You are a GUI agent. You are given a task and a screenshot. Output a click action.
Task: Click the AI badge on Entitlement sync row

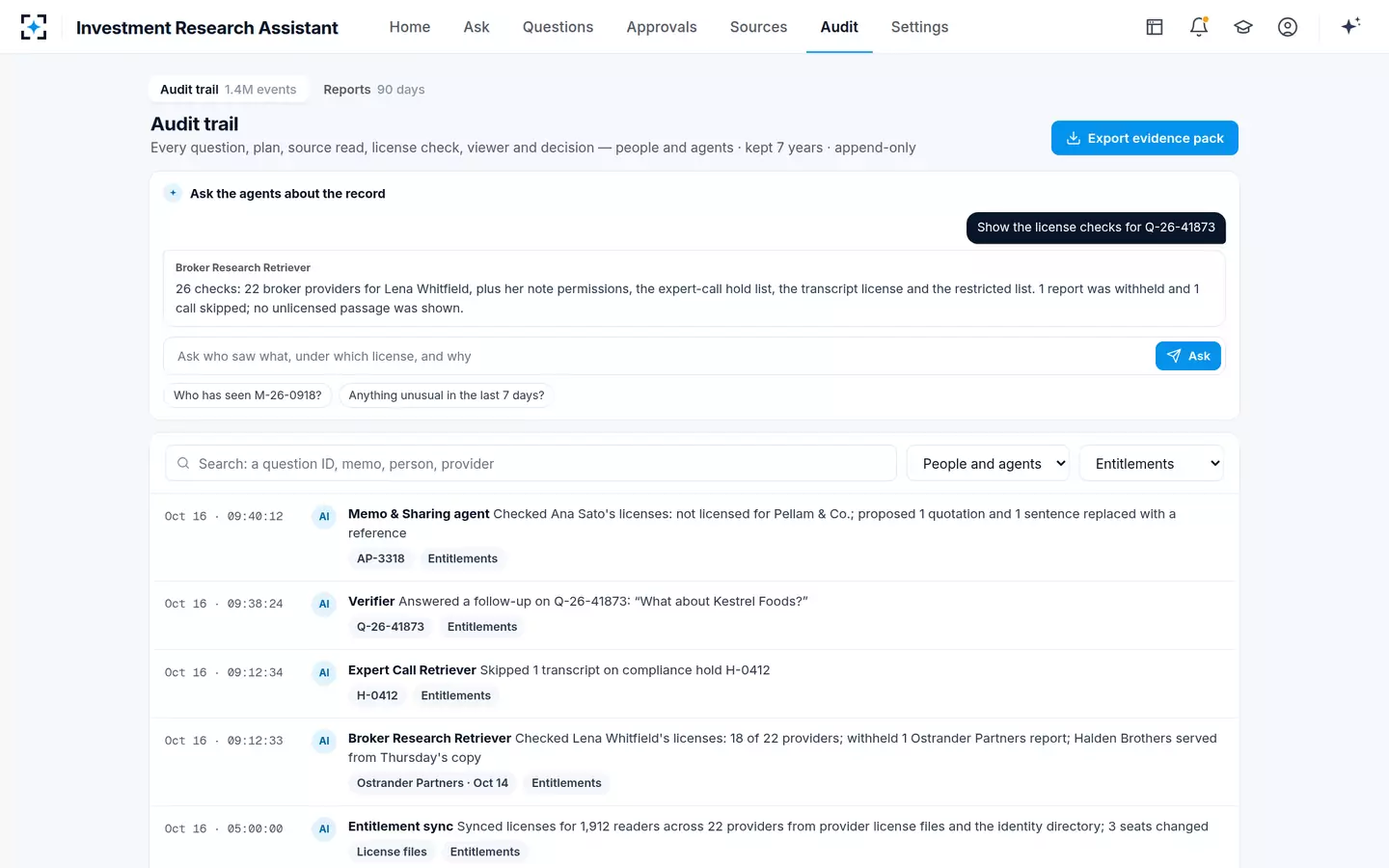[324, 828]
